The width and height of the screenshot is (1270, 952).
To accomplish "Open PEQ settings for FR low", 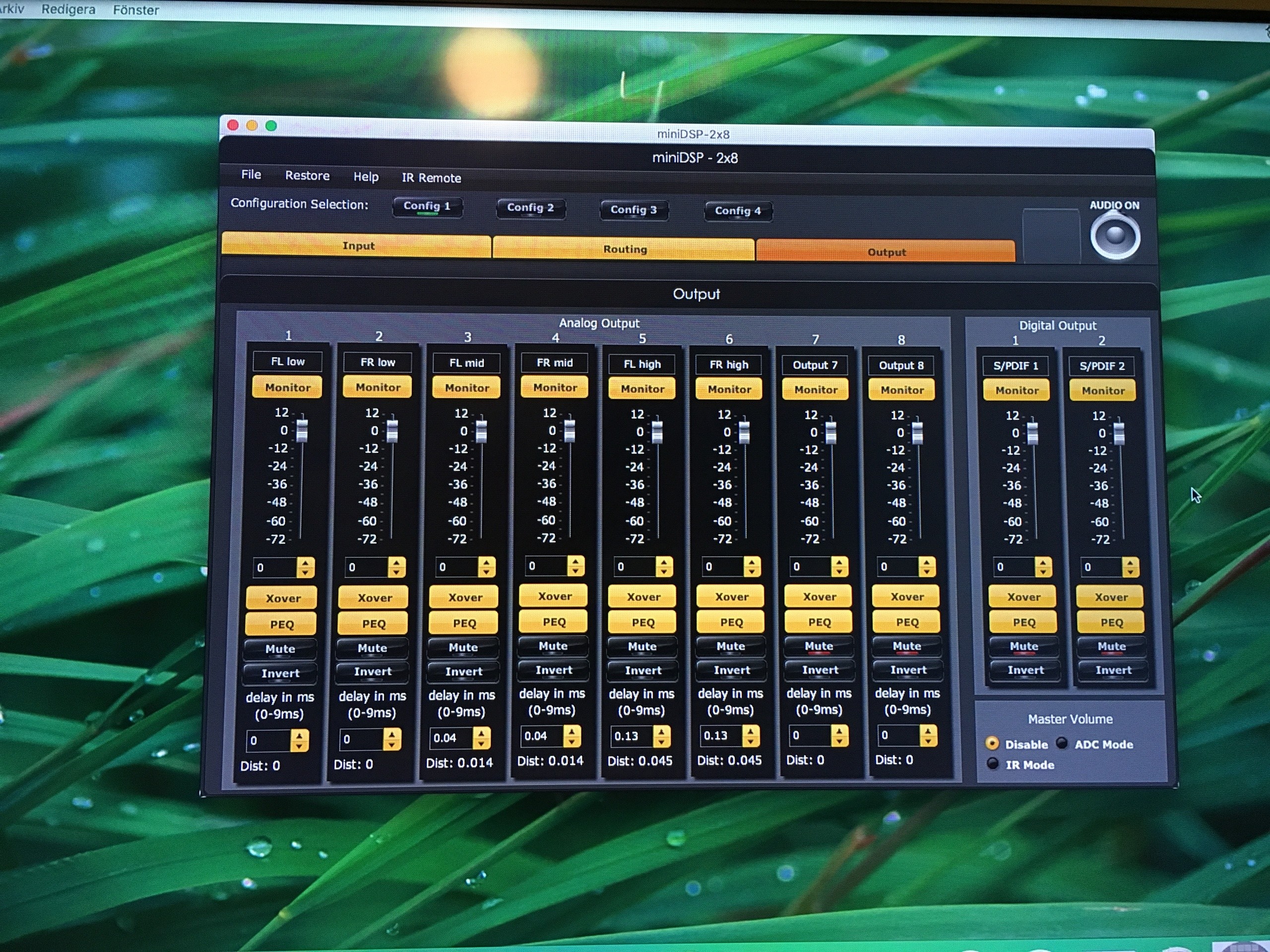I will pyautogui.click(x=373, y=623).
